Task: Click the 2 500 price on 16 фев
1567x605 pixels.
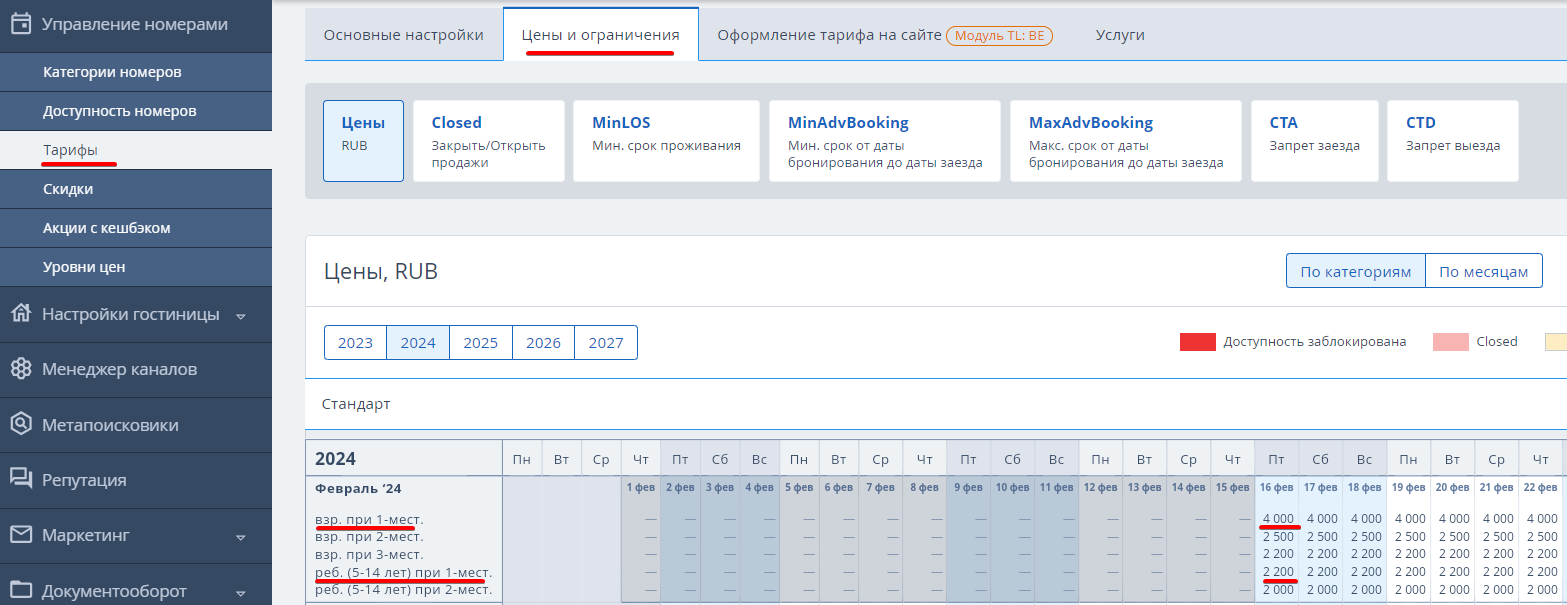Action: pos(1278,537)
